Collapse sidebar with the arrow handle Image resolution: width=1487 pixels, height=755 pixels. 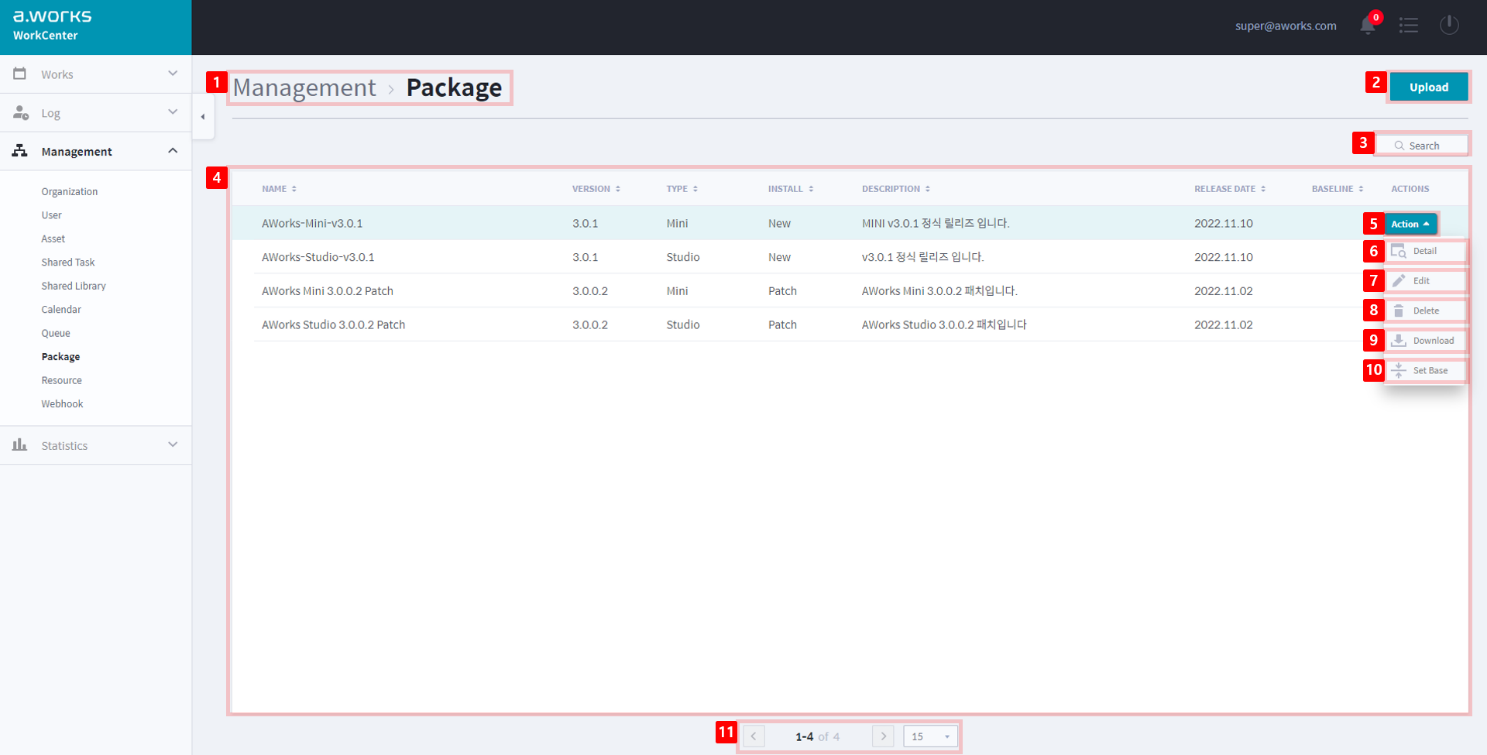point(202,117)
